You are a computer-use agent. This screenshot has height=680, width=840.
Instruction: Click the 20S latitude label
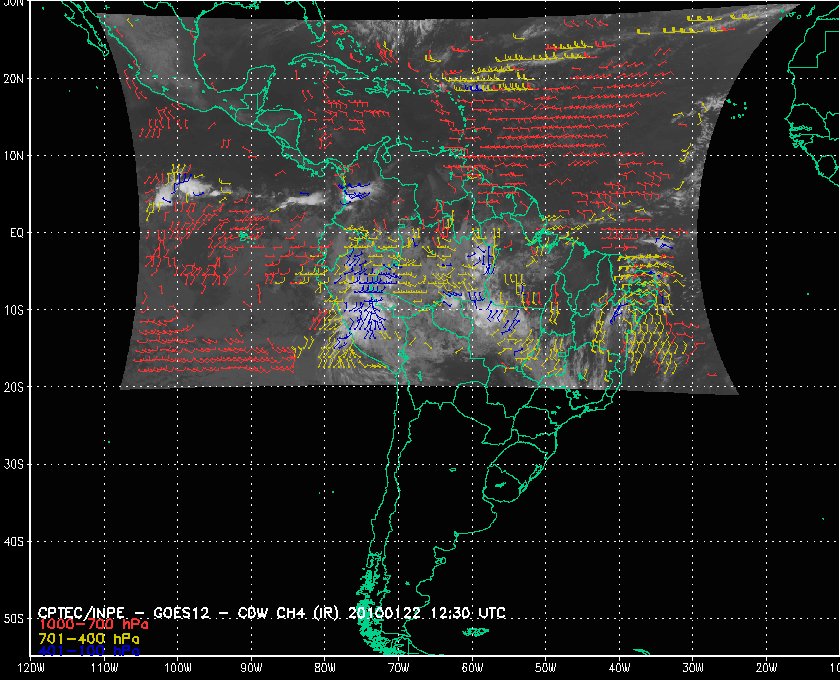13,387
